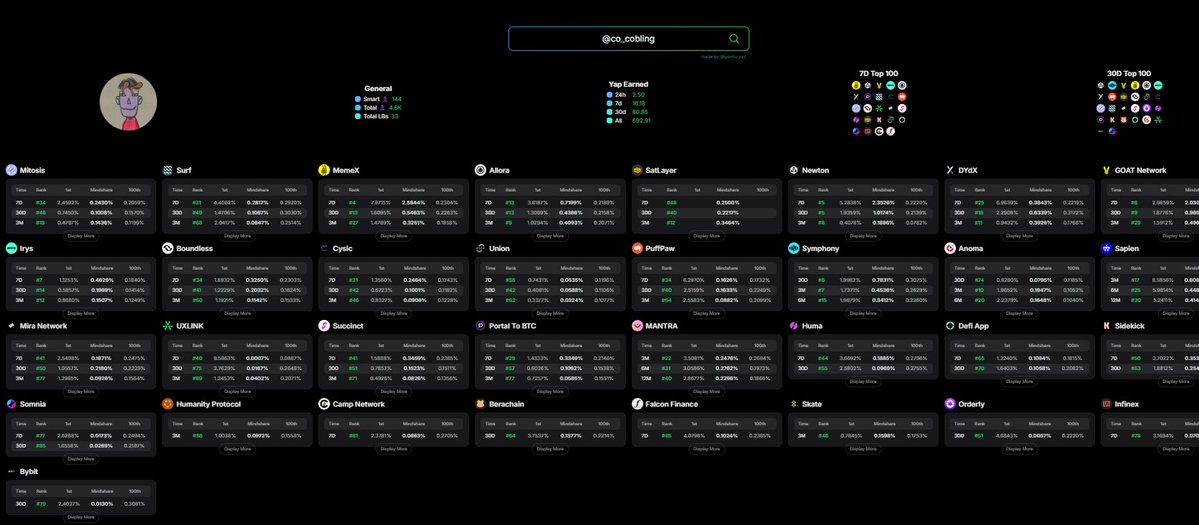Image resolution: width=1199 pixels, height=525 pixels.
Task: Click the 692.91 All yap value
Action: [x=642, y=121]
